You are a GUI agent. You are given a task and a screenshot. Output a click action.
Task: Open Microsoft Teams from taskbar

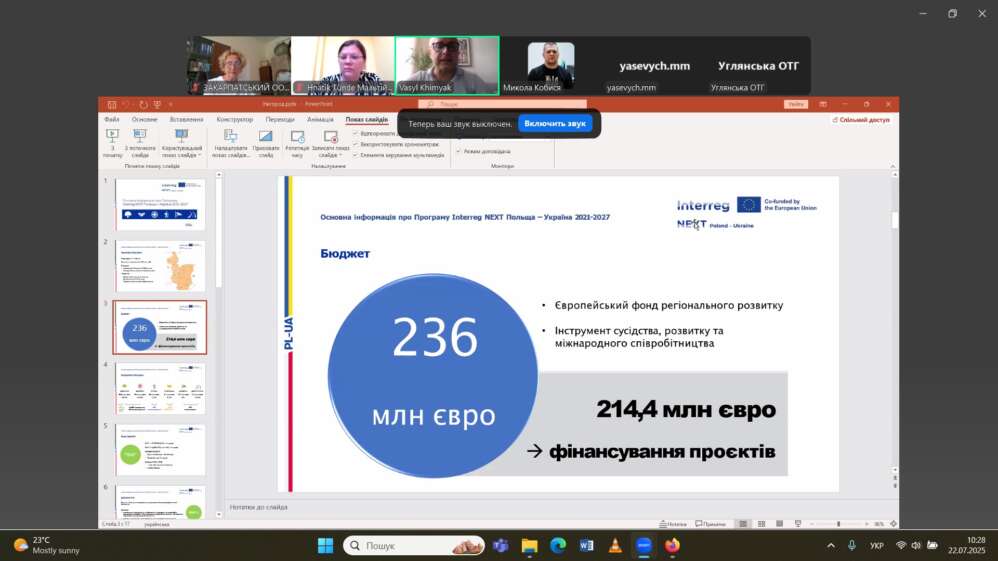click(x=501, y=546)
